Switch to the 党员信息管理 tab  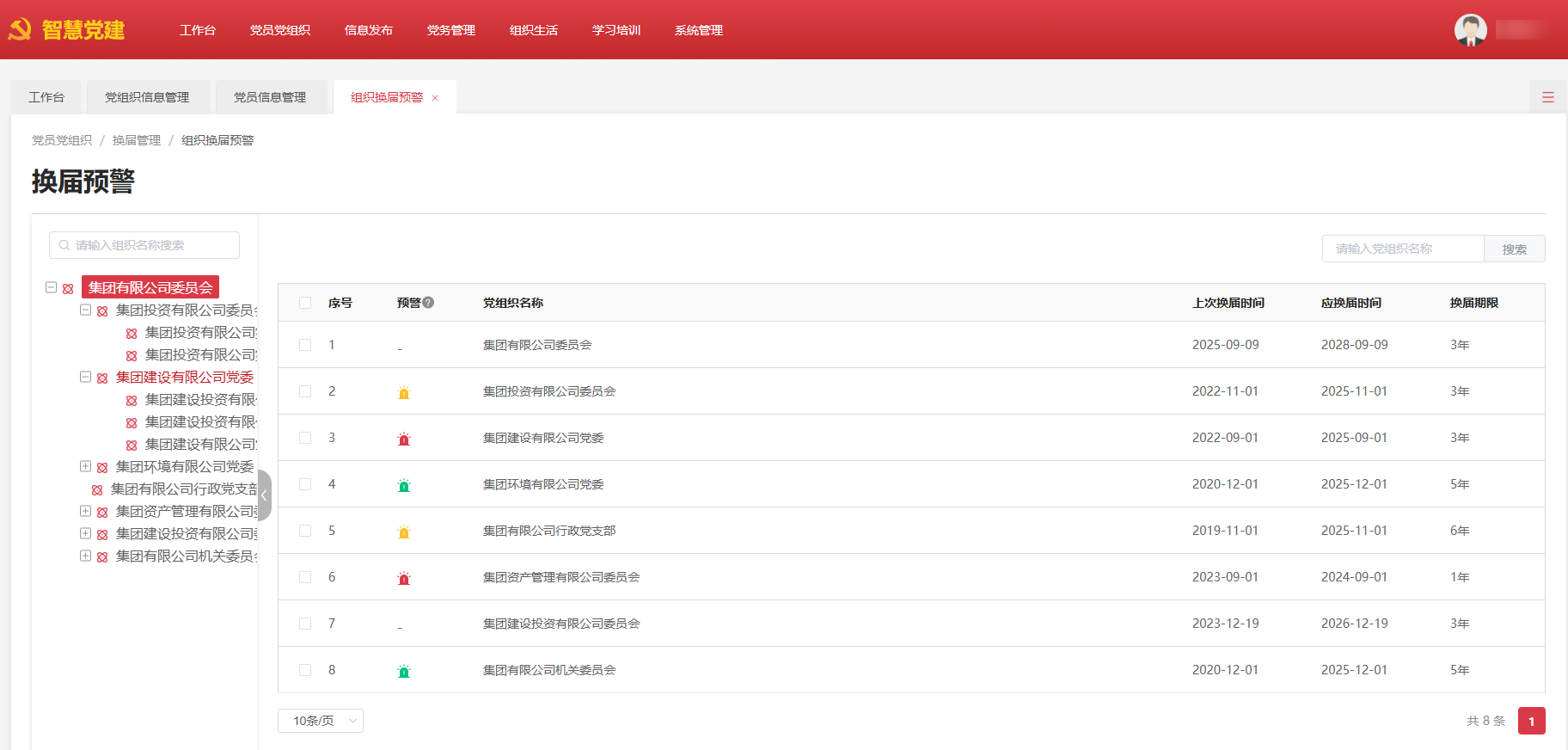pos(270,97)
